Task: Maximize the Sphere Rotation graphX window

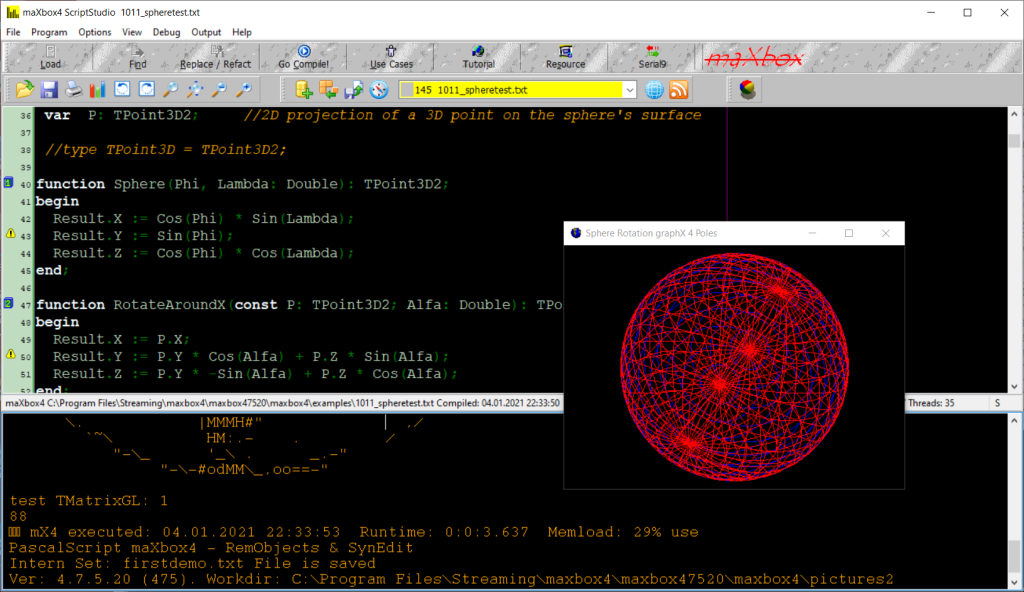Action: 849,233
